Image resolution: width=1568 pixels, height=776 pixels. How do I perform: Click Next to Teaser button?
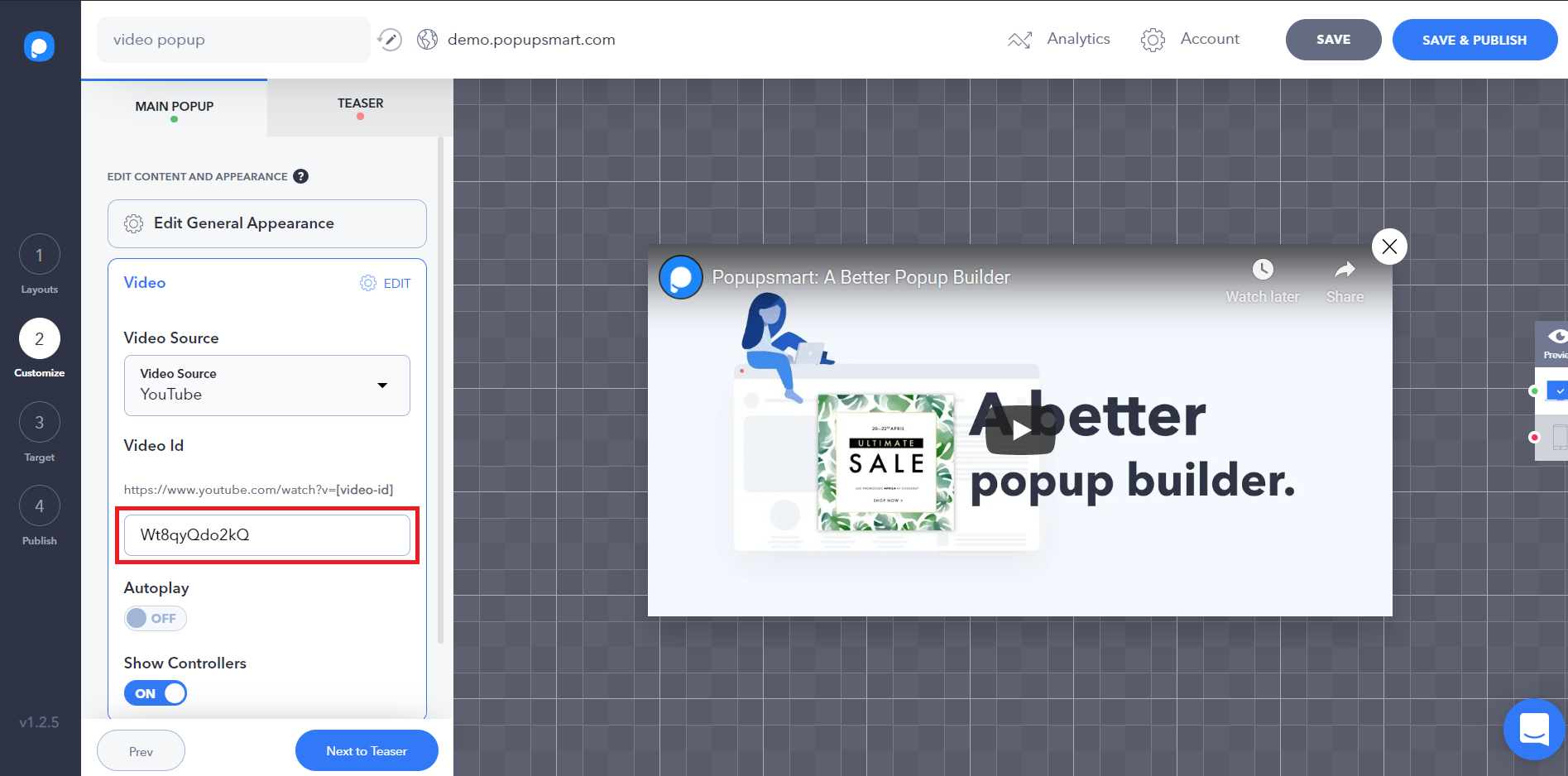[367, 751]
